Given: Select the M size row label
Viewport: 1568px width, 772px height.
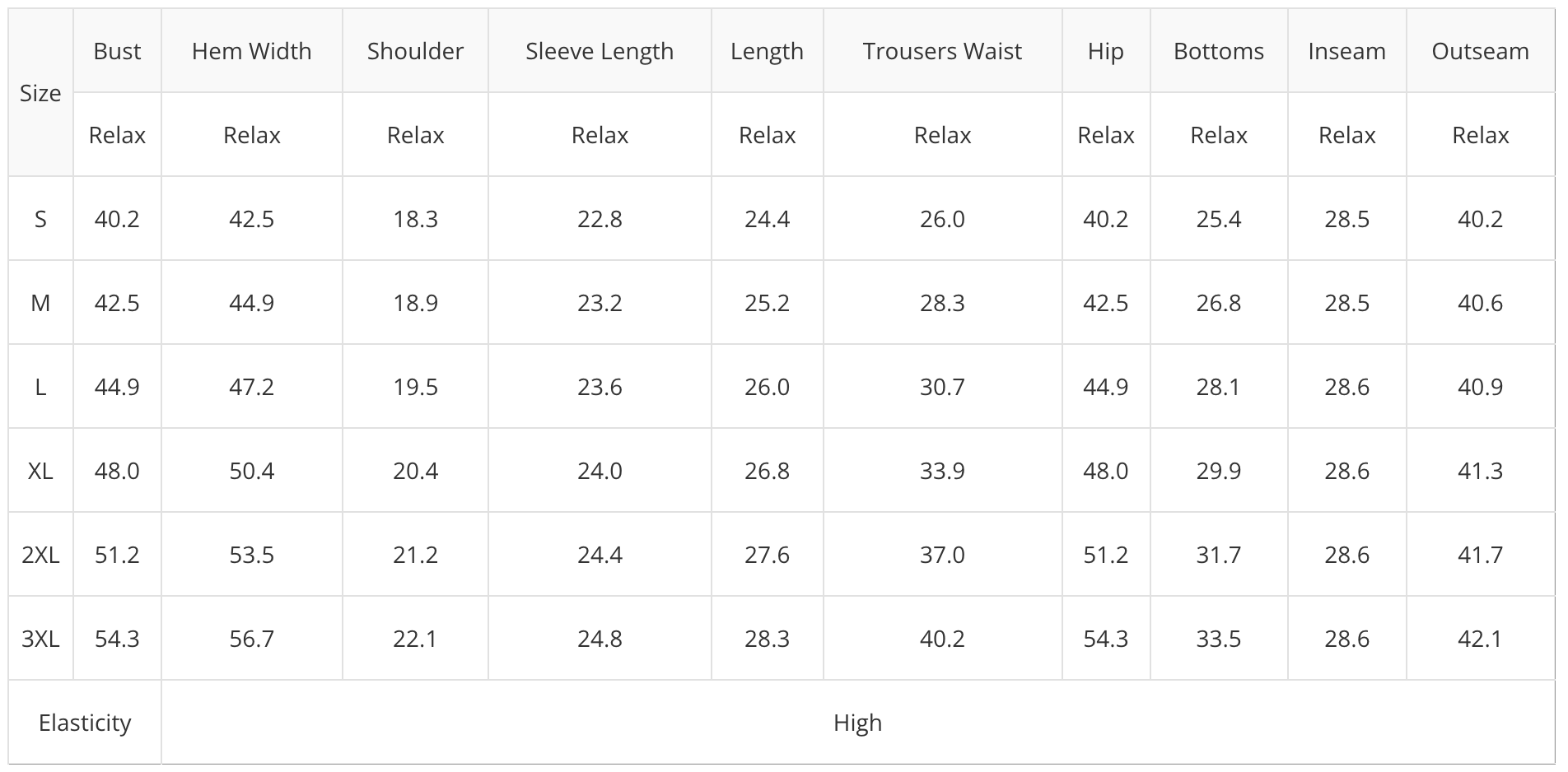Looking at the screenshot, I should (x=40, y=303).
